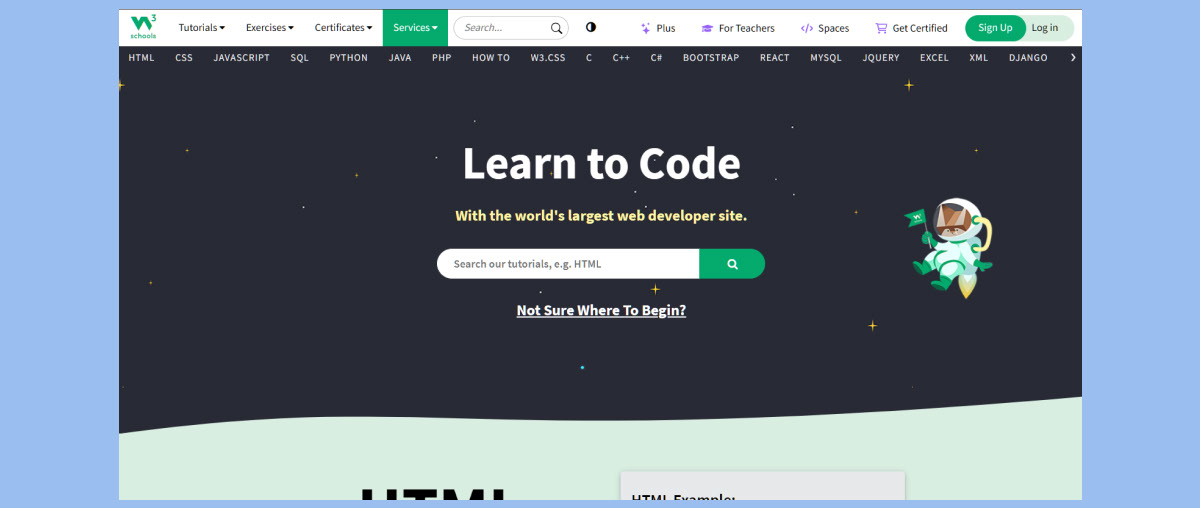
Task: Expand the Tutorials dropdown
Action: tap(202, 28)
